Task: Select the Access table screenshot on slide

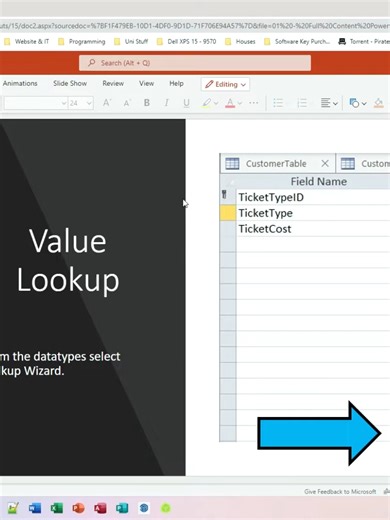Action: pos(305,297)
